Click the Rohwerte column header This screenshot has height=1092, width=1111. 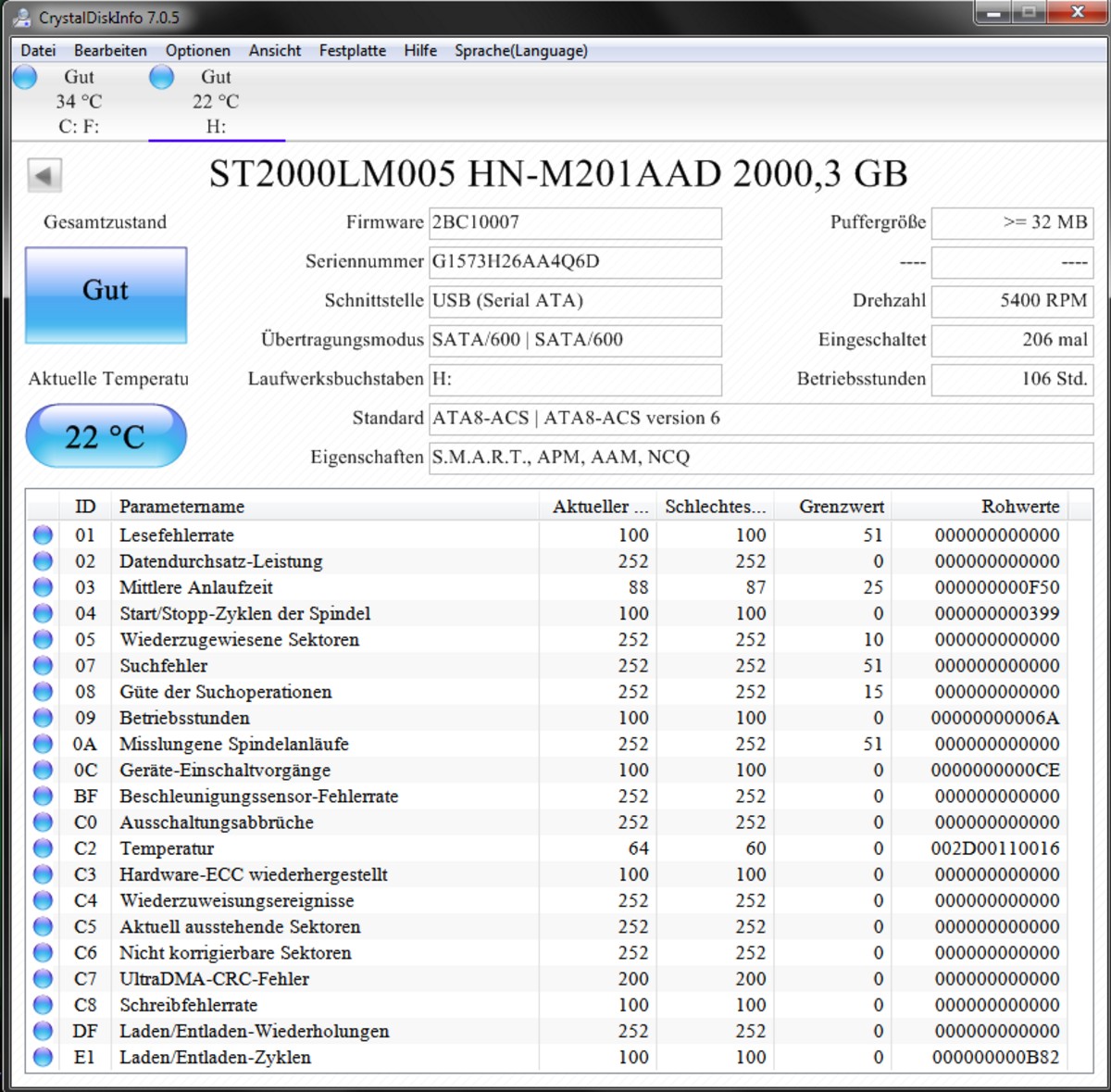coord(980,507)
